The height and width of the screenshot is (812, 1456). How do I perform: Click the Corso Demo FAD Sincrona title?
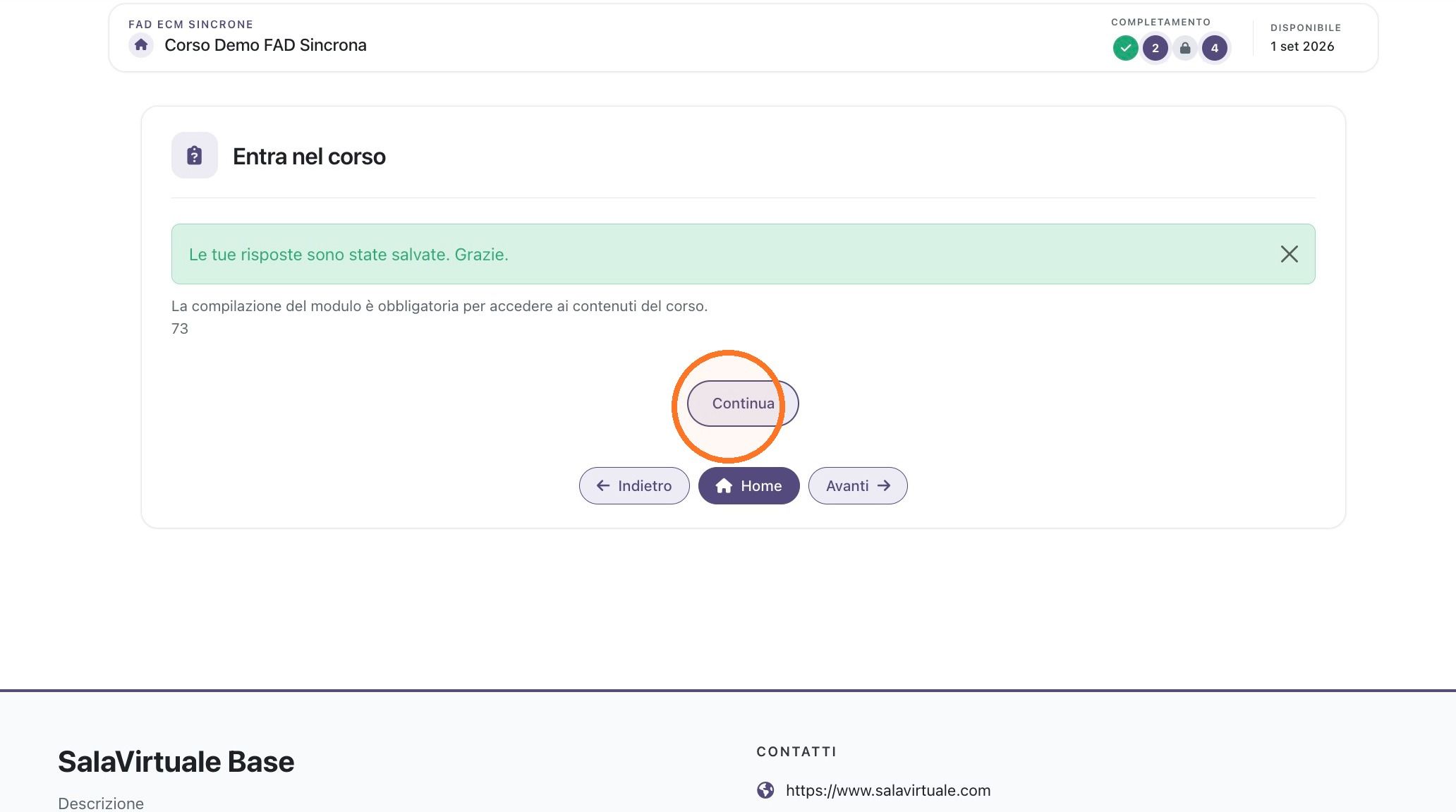tap(265, 45)
